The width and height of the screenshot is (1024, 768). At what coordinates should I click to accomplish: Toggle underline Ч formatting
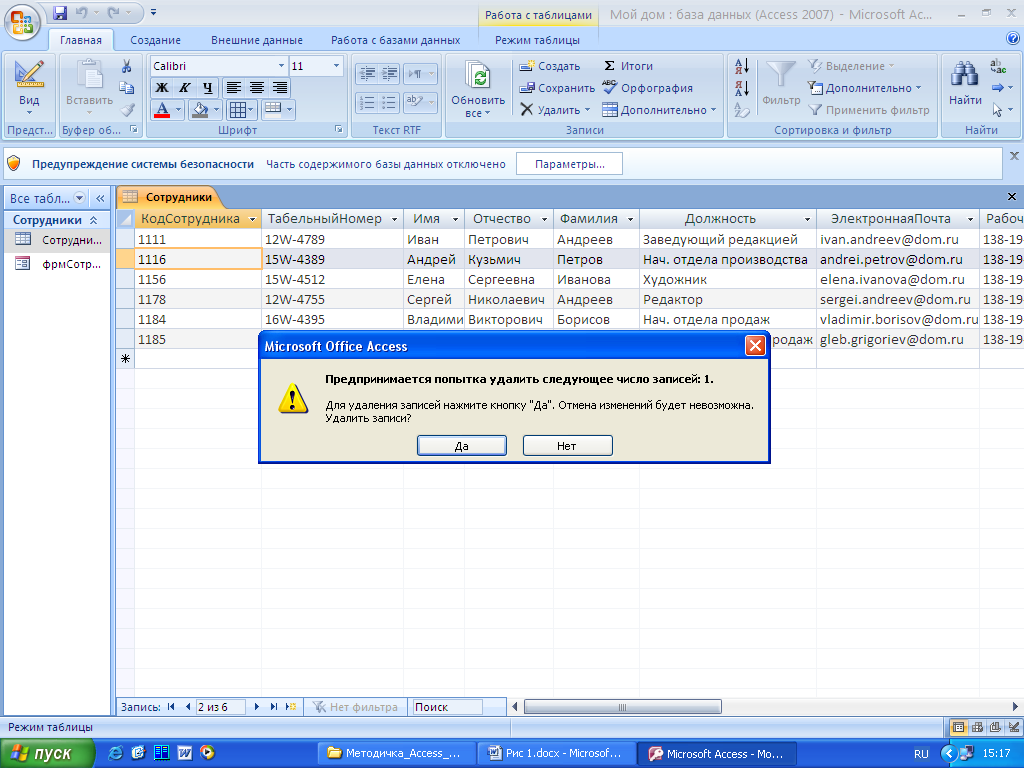point(208,88)
